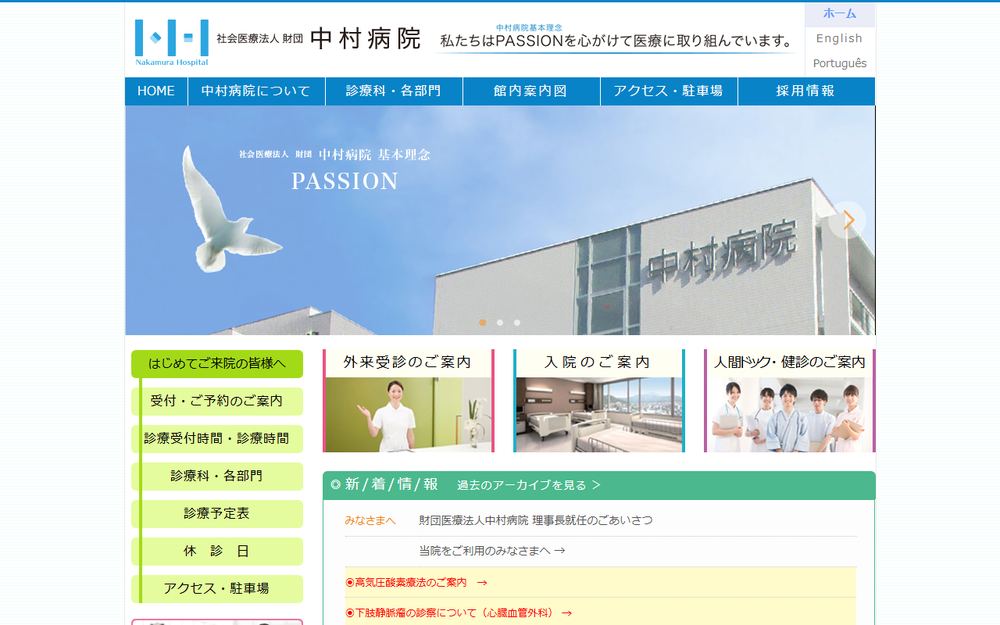Open 休診日 sidebar button
Viewport: 1000px width, 625px height.
(217, 551)
